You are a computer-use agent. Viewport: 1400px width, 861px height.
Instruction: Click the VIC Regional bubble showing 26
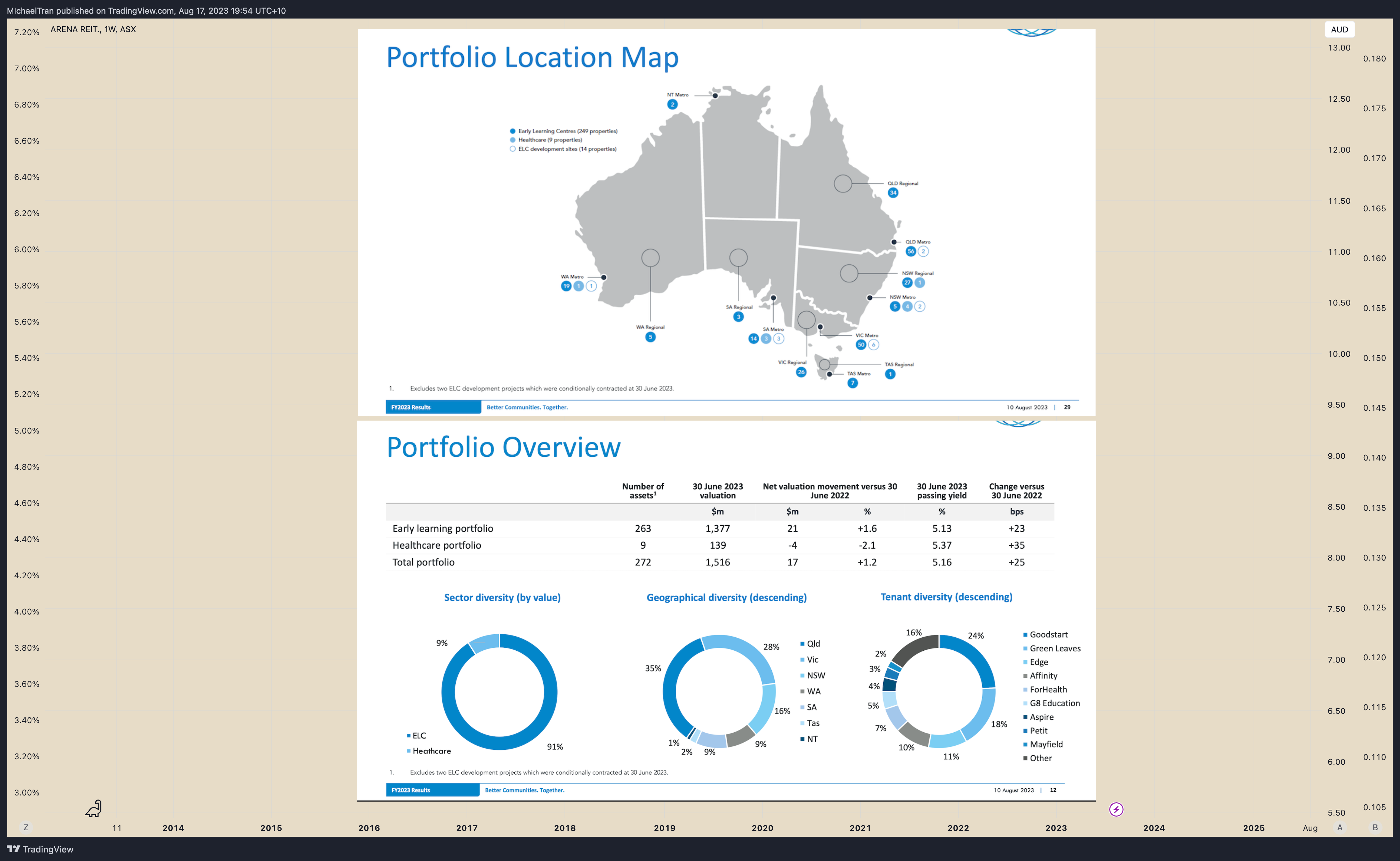801,372
